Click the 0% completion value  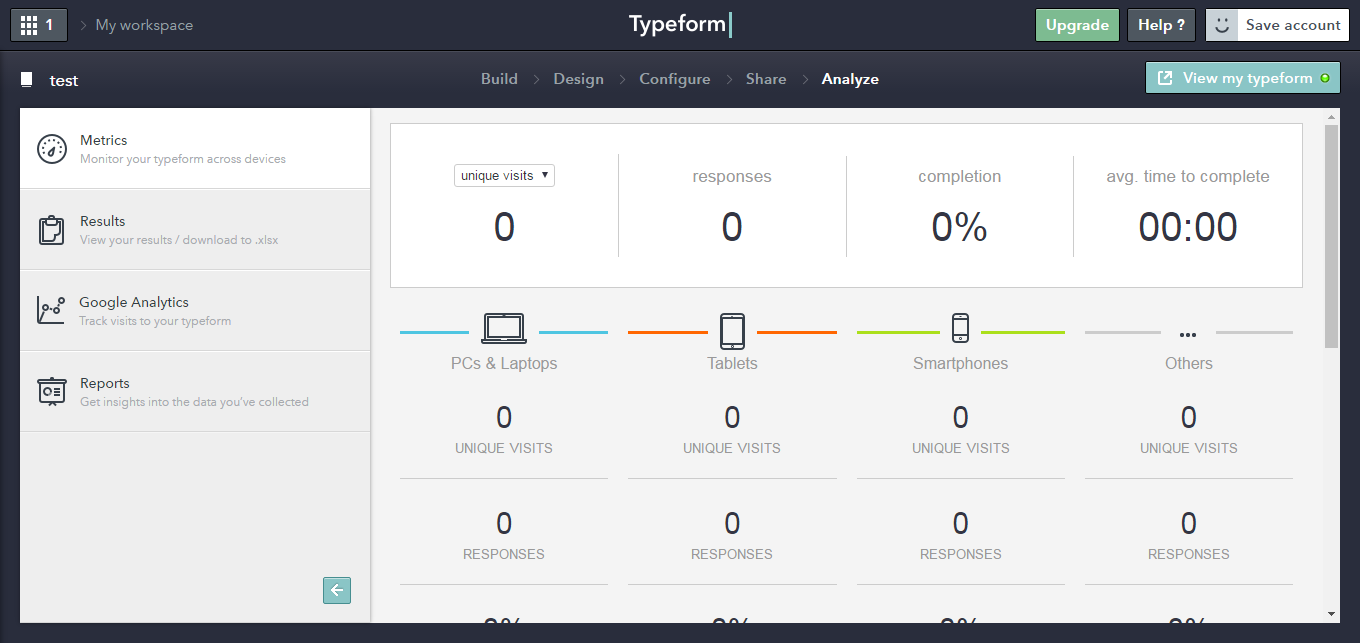960,227
